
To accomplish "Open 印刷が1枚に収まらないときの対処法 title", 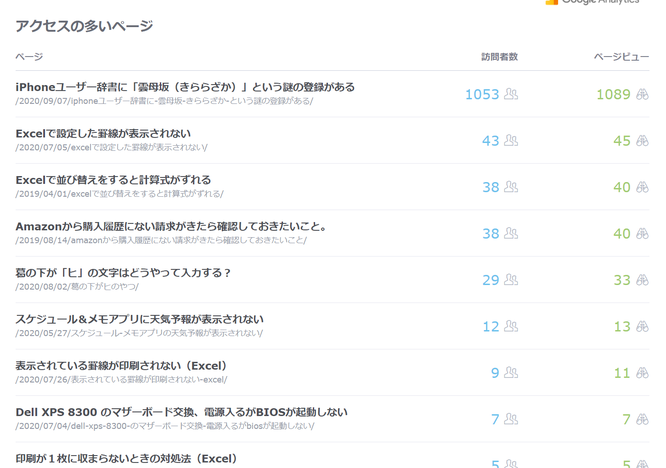I will (127, 459).
